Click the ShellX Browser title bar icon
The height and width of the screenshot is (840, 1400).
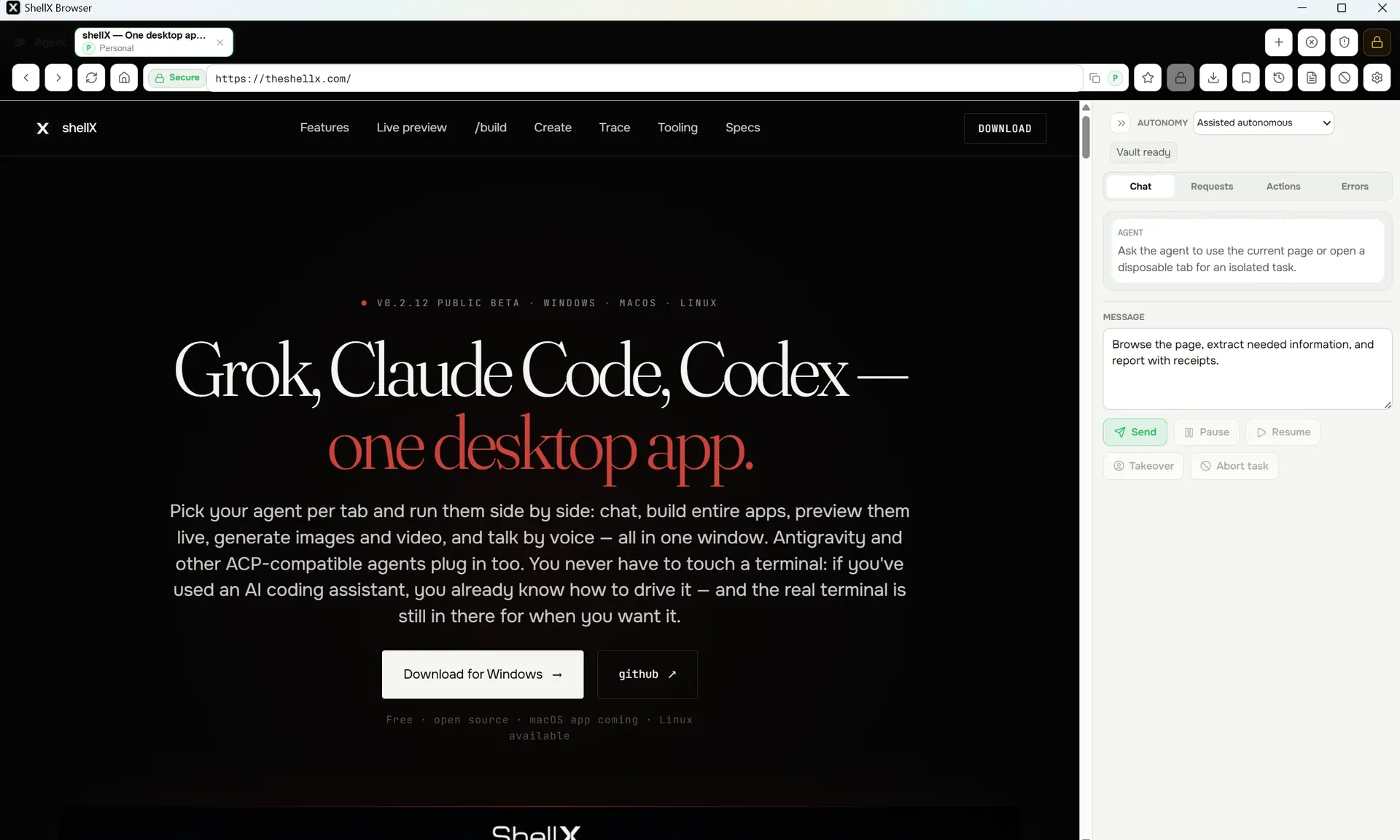pos(13,8)
